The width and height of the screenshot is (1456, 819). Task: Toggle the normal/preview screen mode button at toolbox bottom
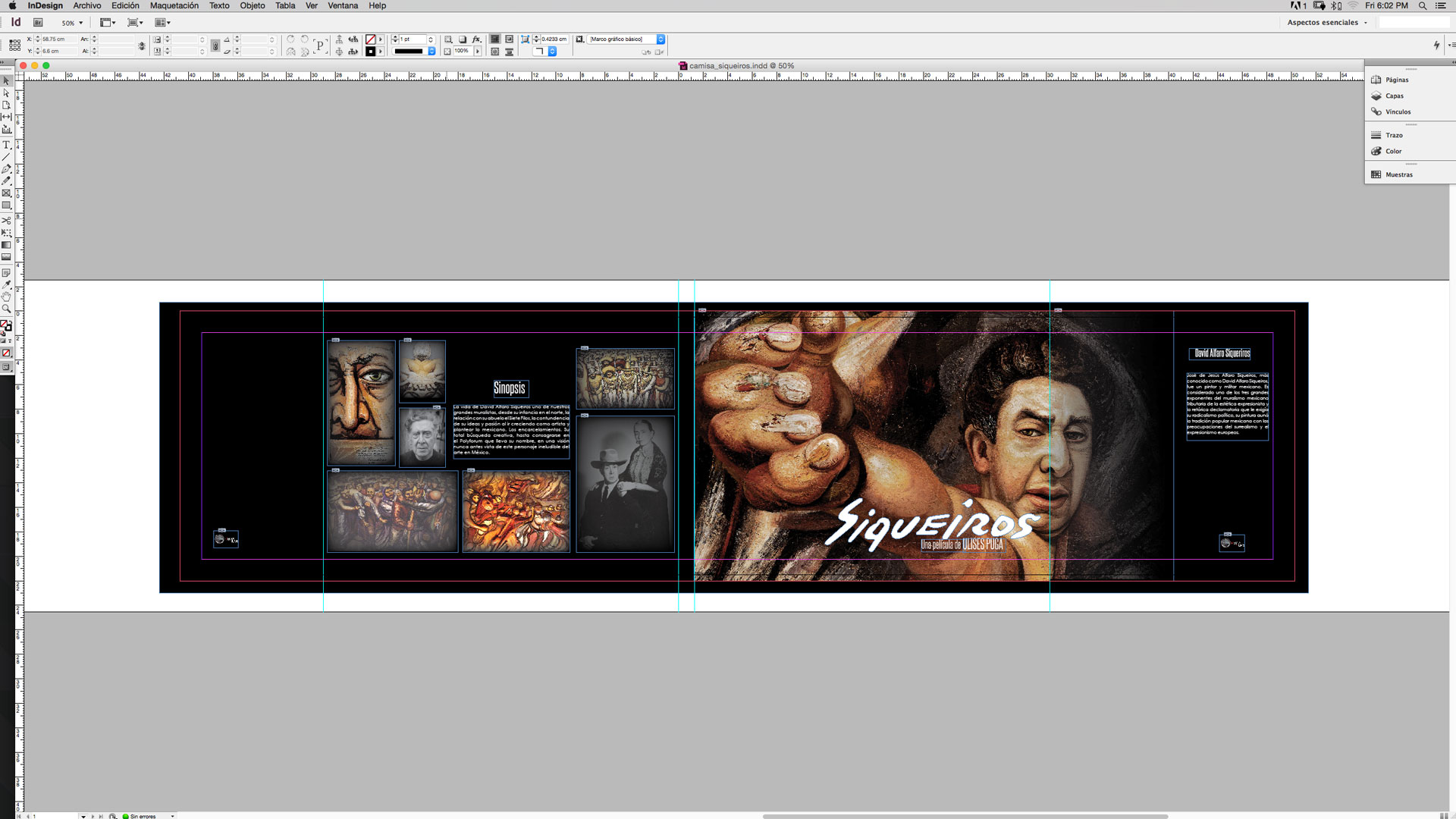coord(6,367)
